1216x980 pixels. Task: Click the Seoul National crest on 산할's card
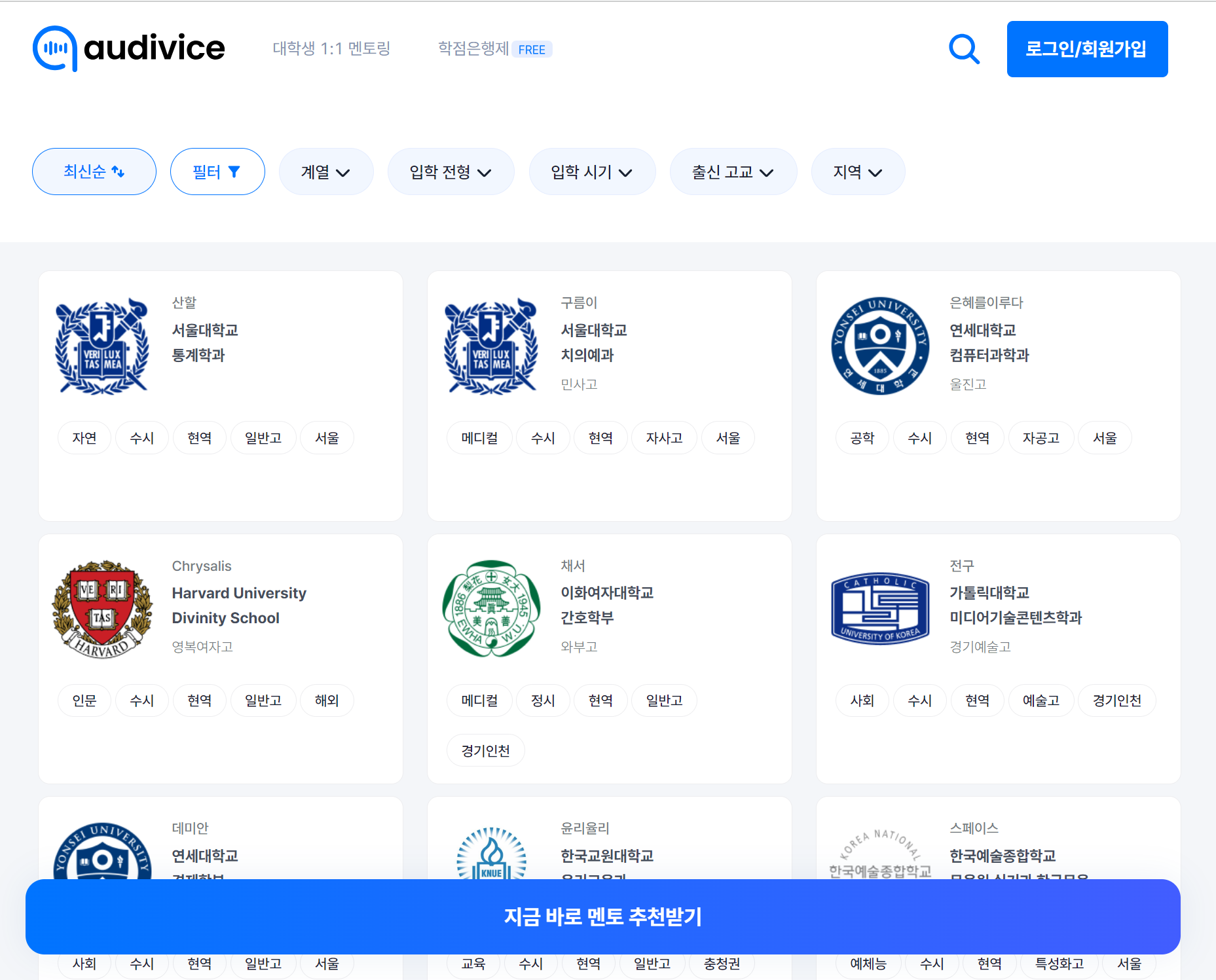point(102,346)
